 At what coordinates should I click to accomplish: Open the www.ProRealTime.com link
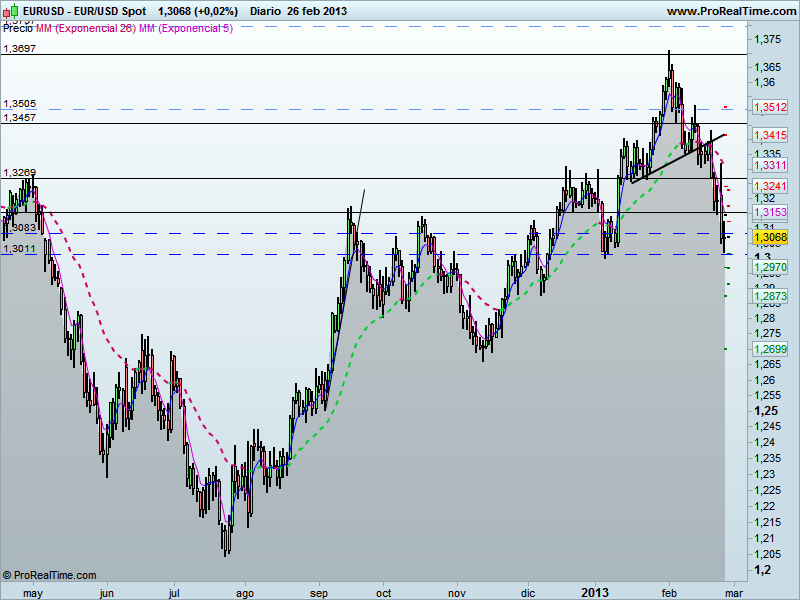click(x=732, y=11)
